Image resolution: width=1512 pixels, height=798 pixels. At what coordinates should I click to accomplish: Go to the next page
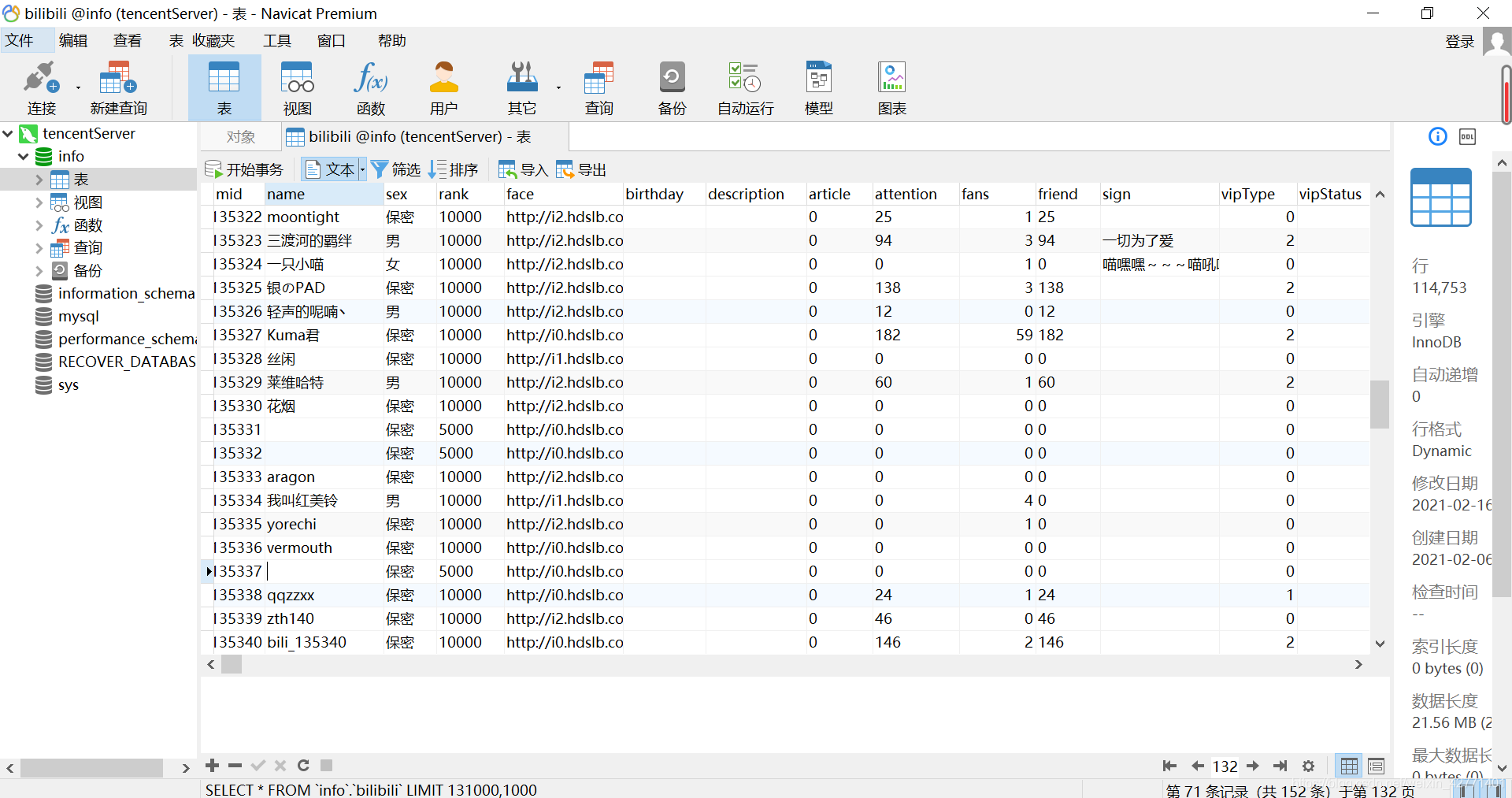[1253, 766]
